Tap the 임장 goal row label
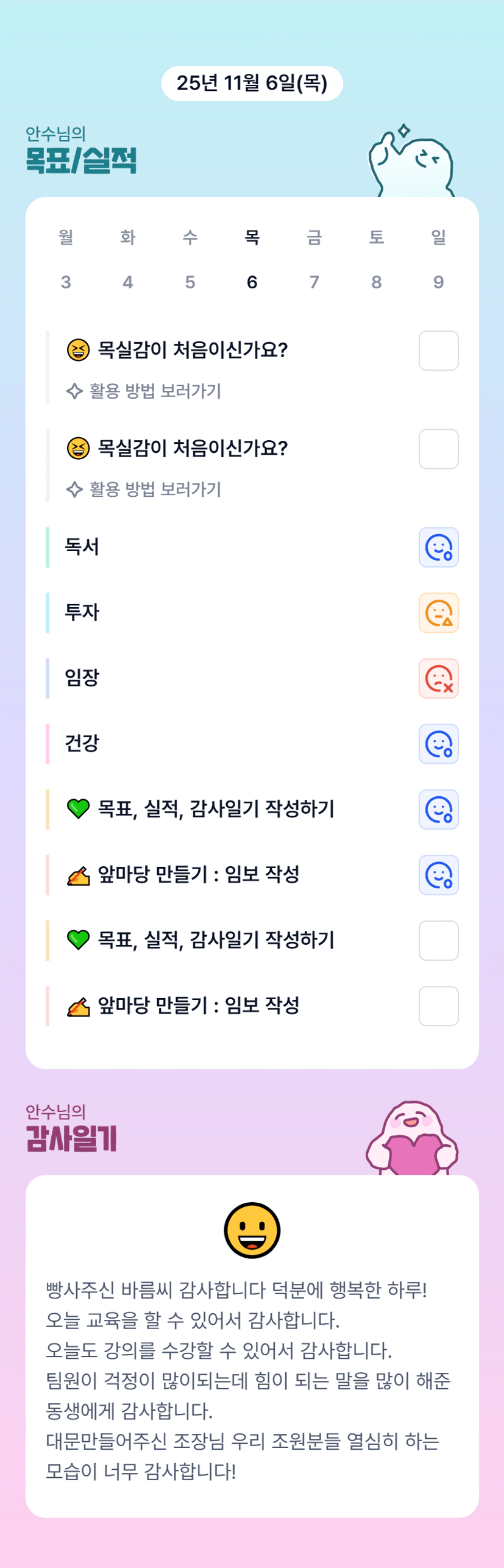The width and height of the screenshot is (504, 1568). 82,678
